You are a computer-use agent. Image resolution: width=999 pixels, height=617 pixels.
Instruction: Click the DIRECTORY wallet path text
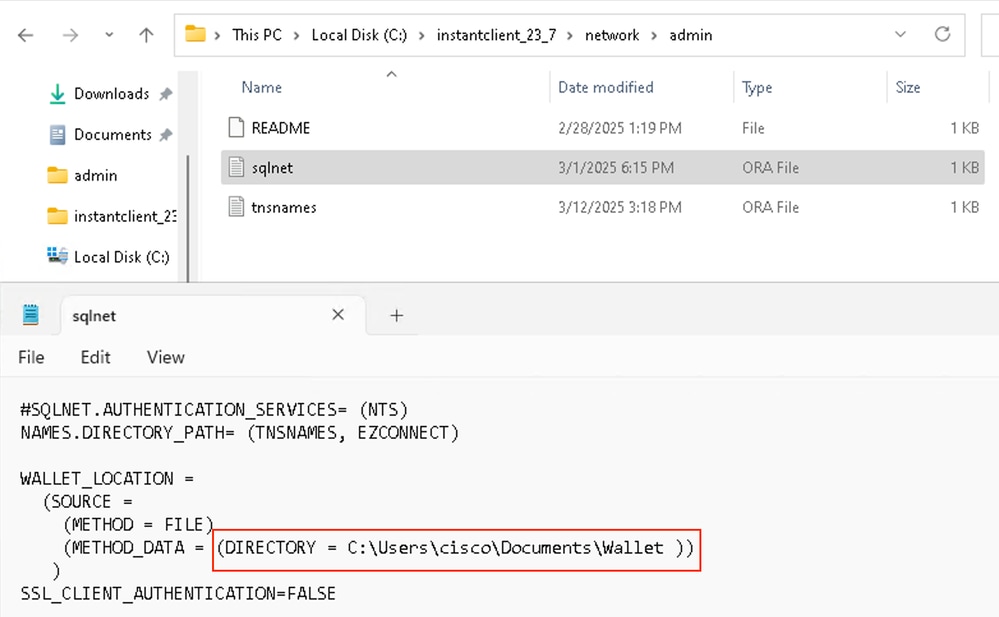coord(456,548)
